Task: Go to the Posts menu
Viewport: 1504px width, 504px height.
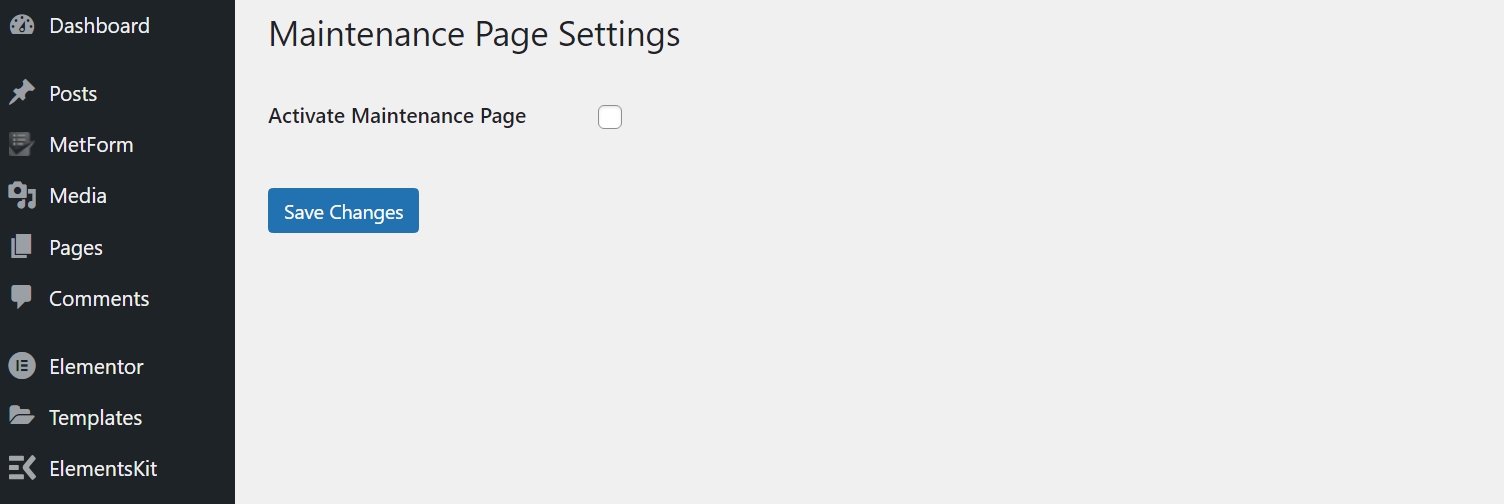Action: [73, 93]
